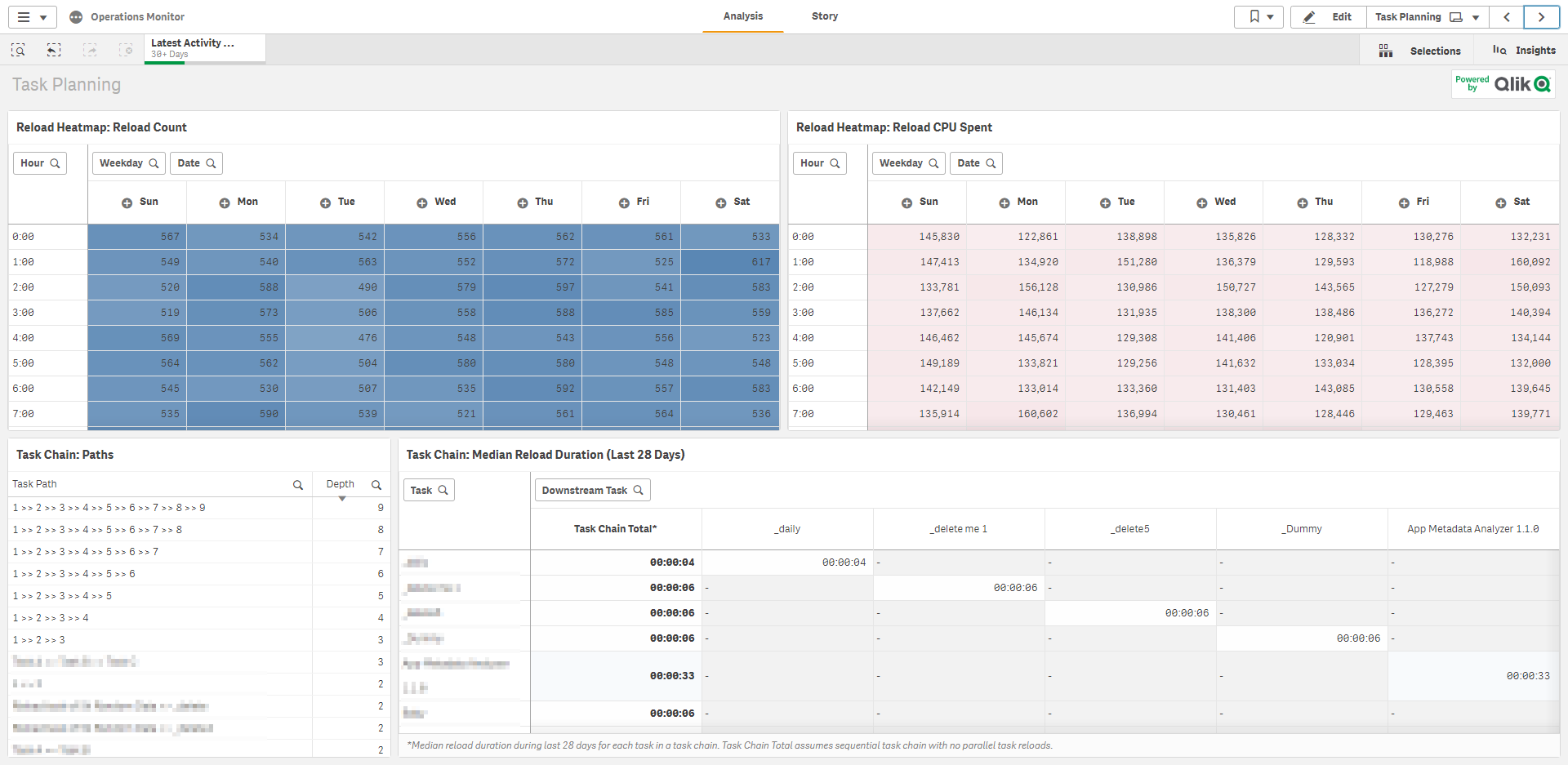Image resolution: width=1568 pixels, height=765 pixels.
Task: Expand Sat column in Reload Count heatmap
Action: 721,202
